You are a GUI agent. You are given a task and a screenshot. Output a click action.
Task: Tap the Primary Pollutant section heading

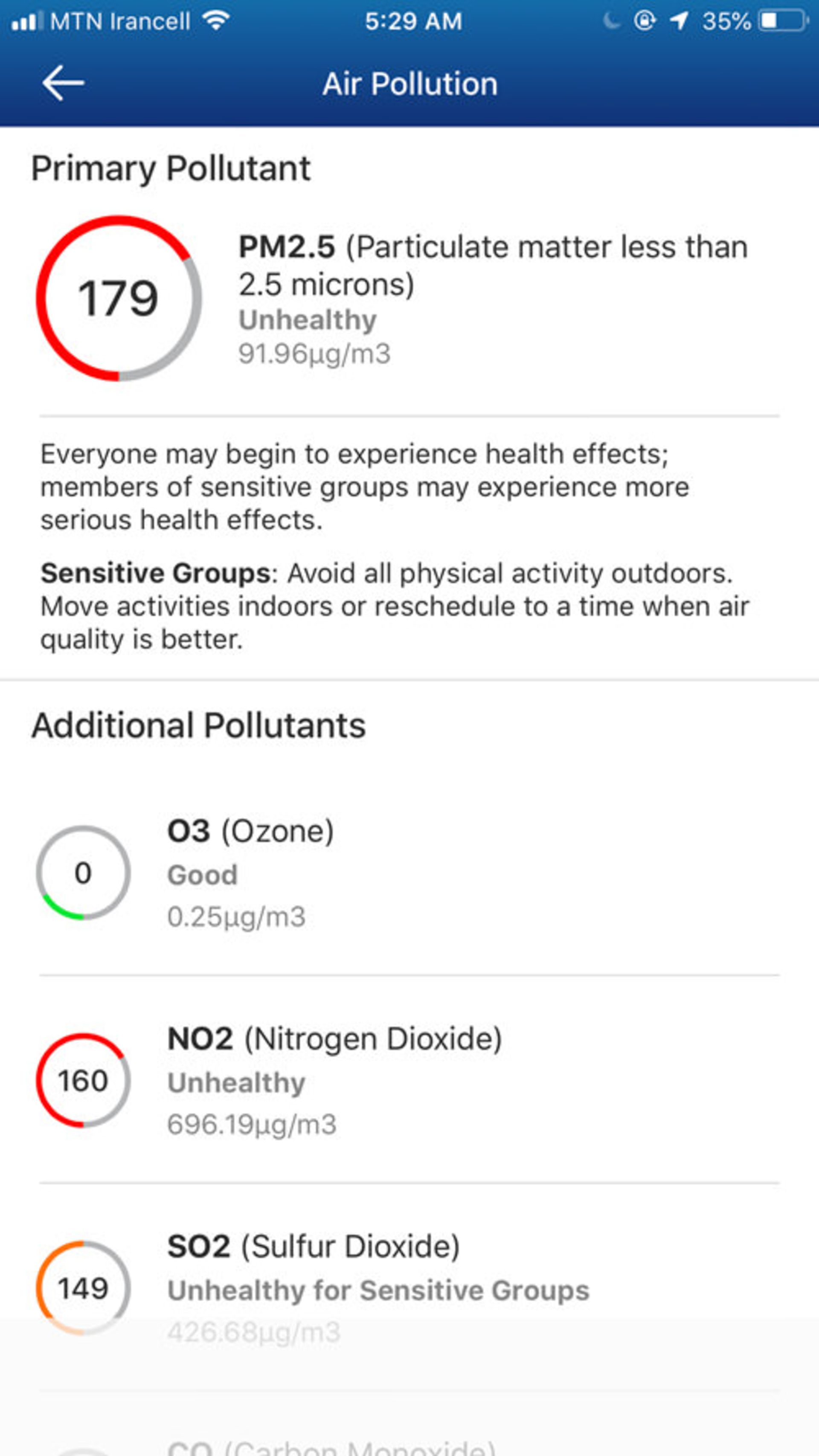[171, 168]
